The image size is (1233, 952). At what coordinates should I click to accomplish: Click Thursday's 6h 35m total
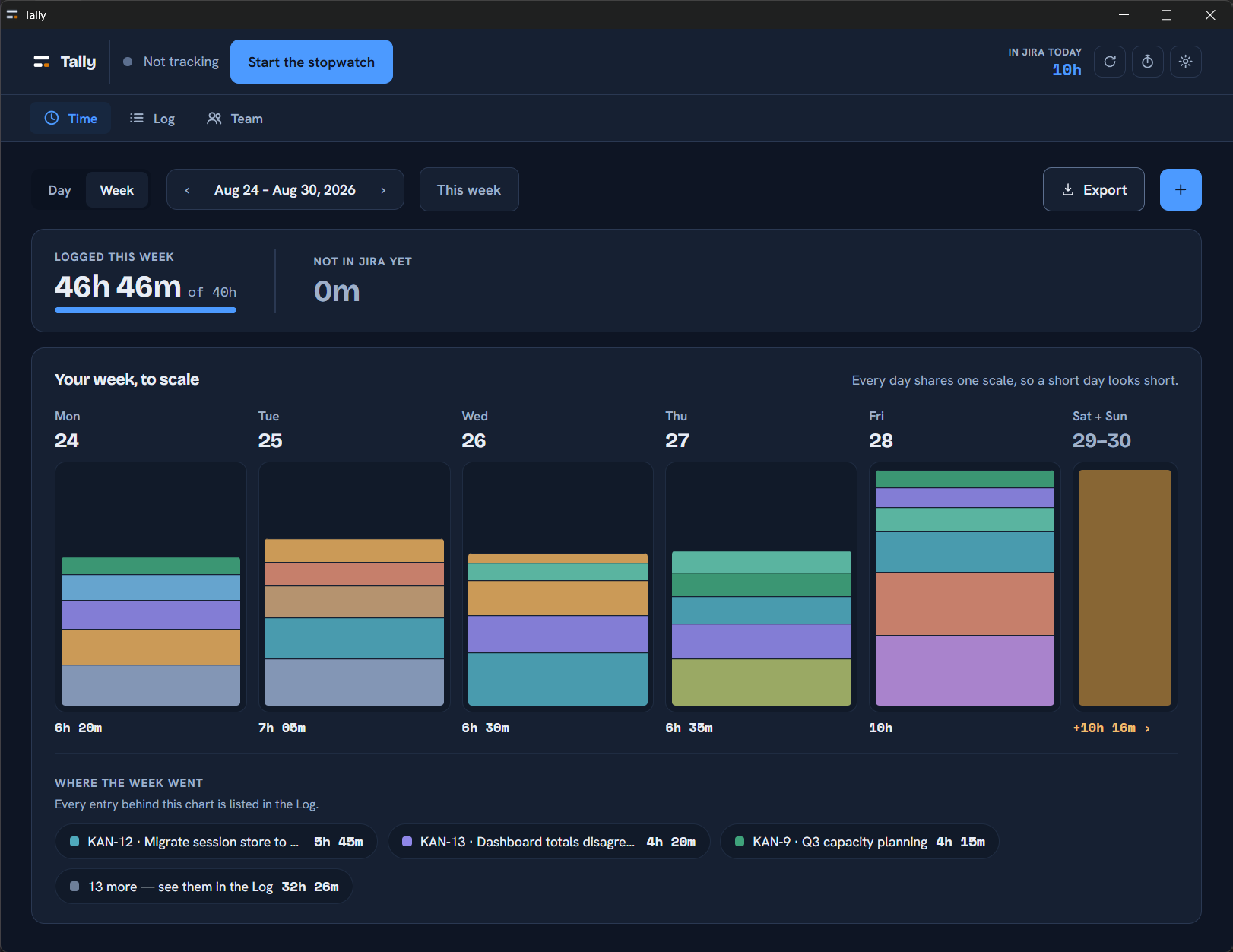click(689, 728)
